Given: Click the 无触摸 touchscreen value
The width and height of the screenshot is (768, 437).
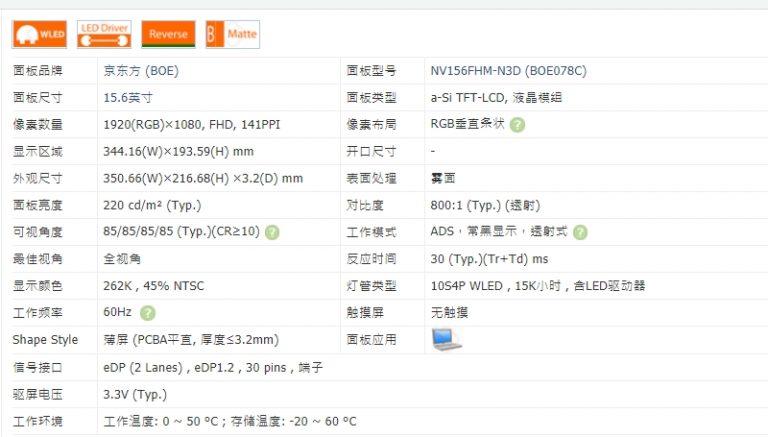Looking at the screenshot, I should click(x=449, y=313).
